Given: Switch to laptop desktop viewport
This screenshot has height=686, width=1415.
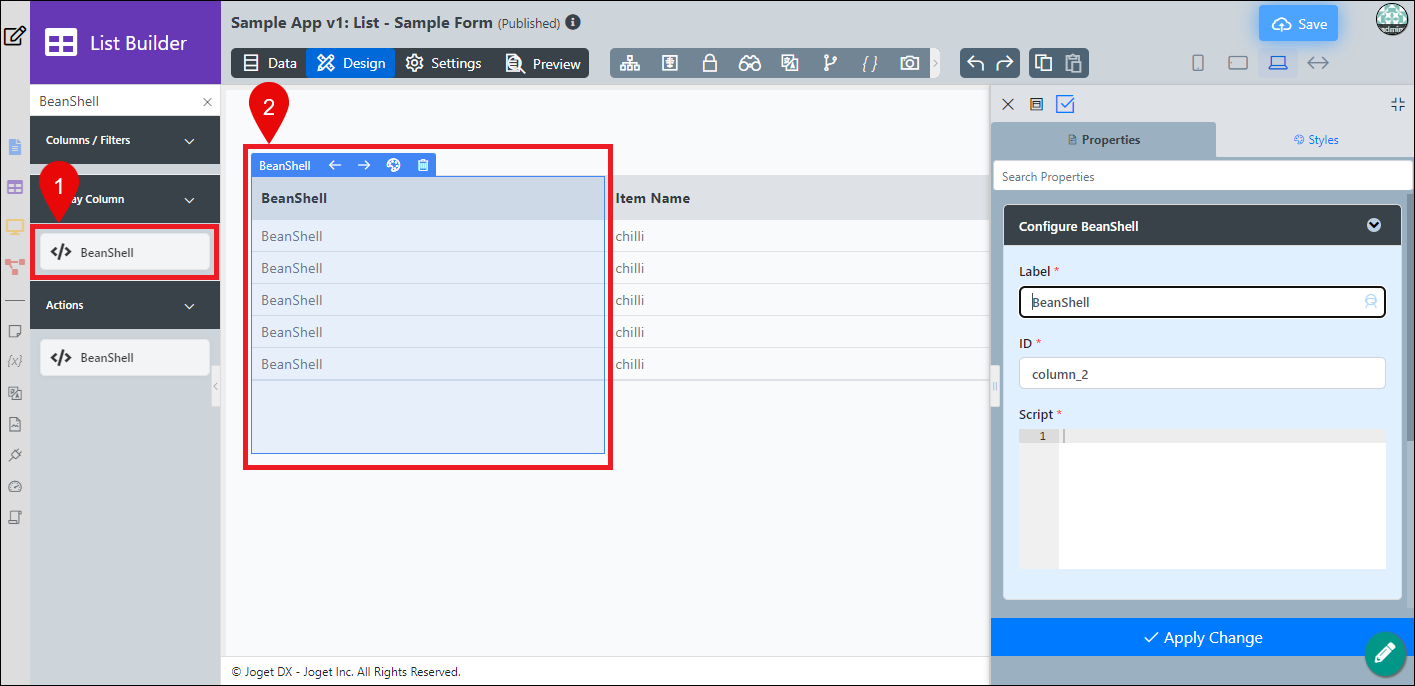Looking at the screenshot, I should [x=1278, y=63].
